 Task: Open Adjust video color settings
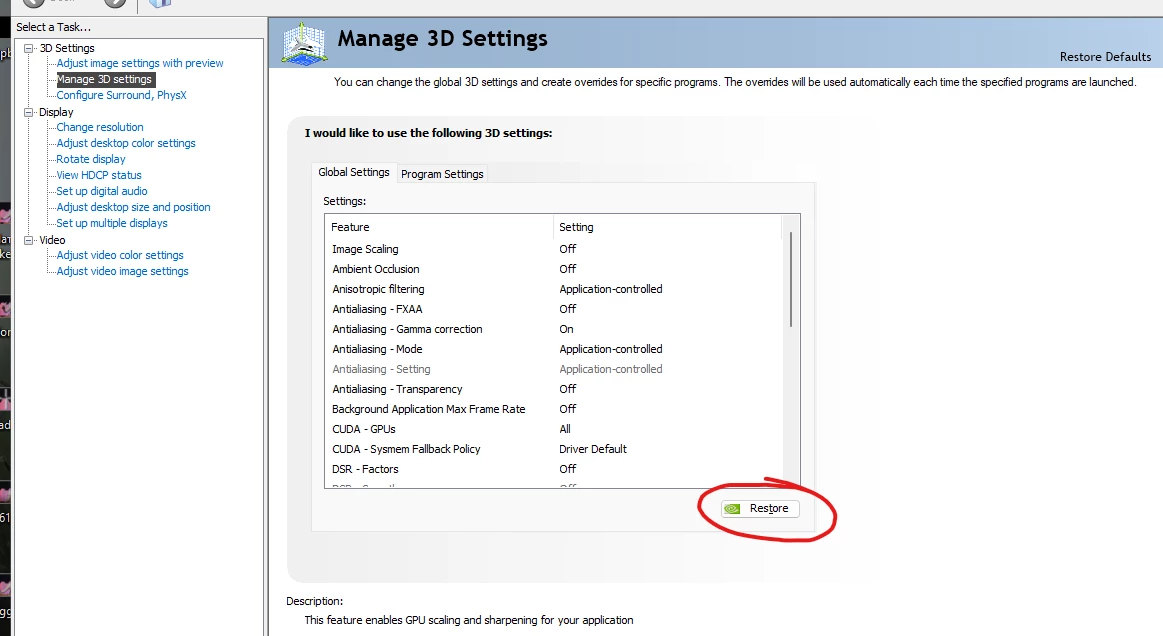pos(119,255)
